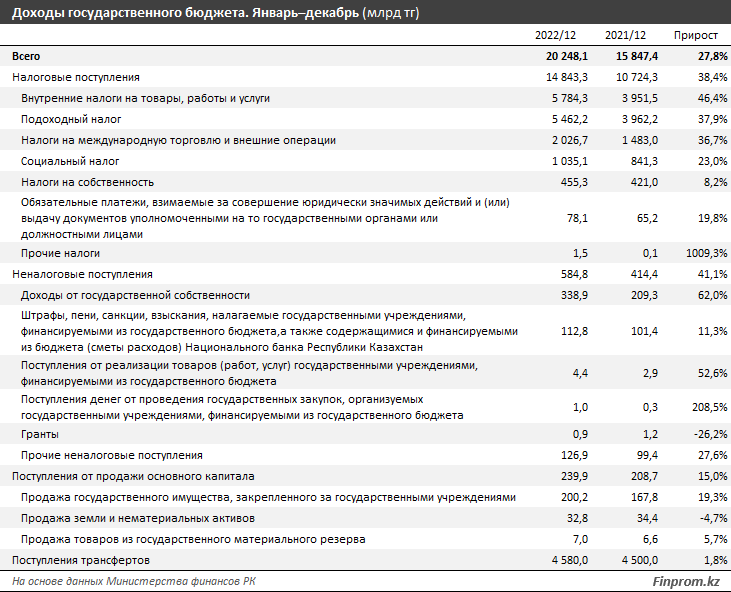Click 'Прочие неналоговые поступления' row label
The width and height of the screenshot is (731, 592).
[112, 455]
